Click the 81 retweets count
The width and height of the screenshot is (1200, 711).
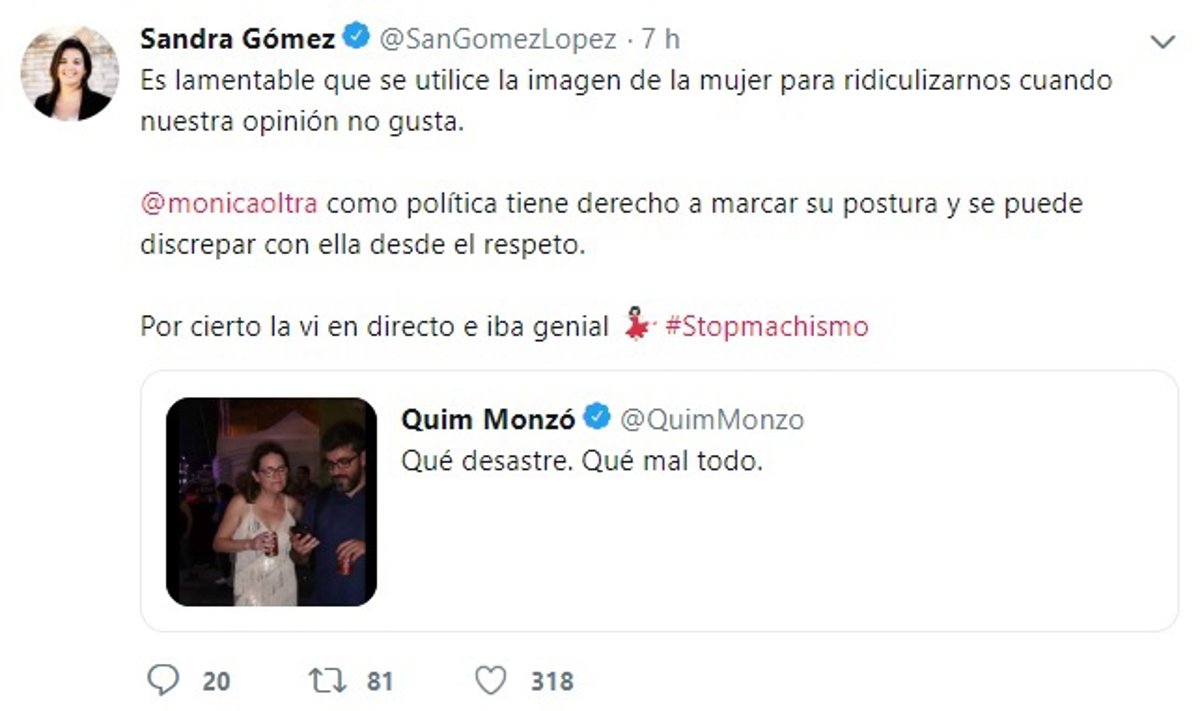(x=379, y=682)
